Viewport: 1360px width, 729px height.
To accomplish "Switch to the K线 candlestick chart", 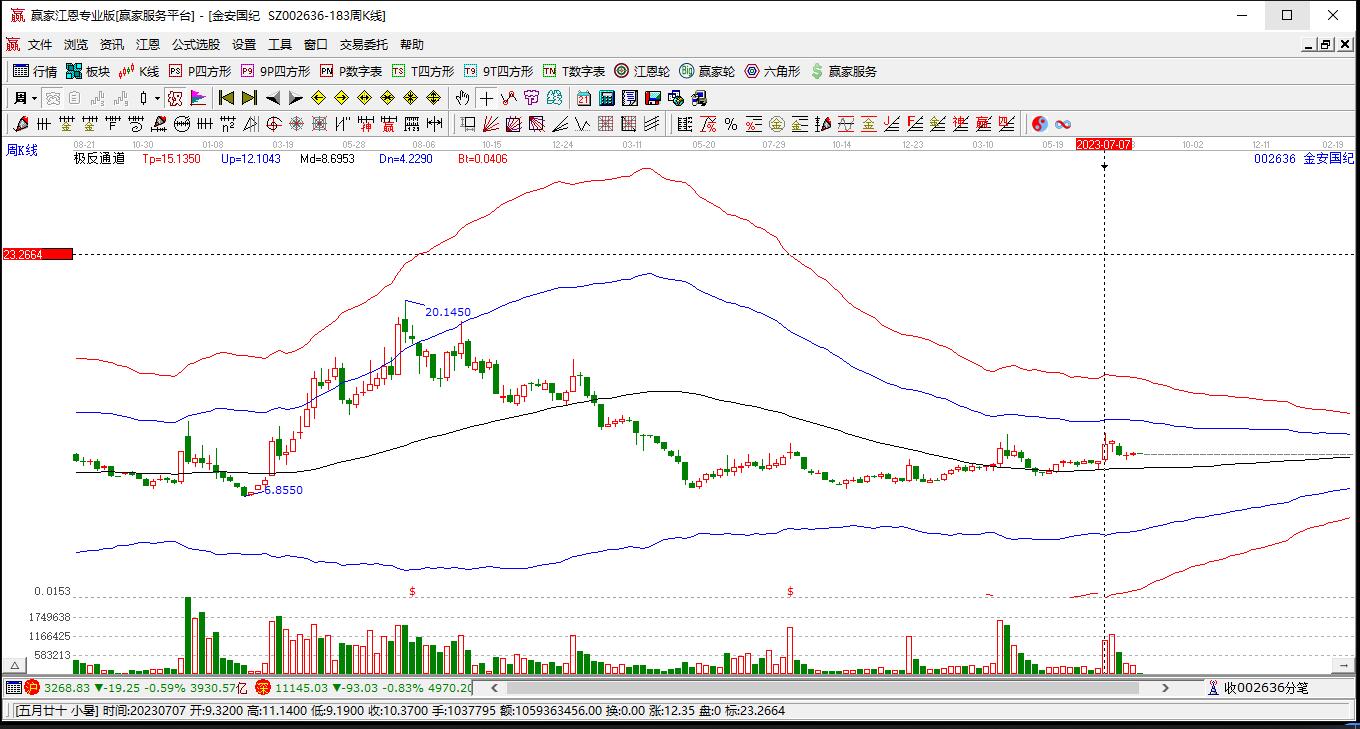I will (x=139, y=71).
